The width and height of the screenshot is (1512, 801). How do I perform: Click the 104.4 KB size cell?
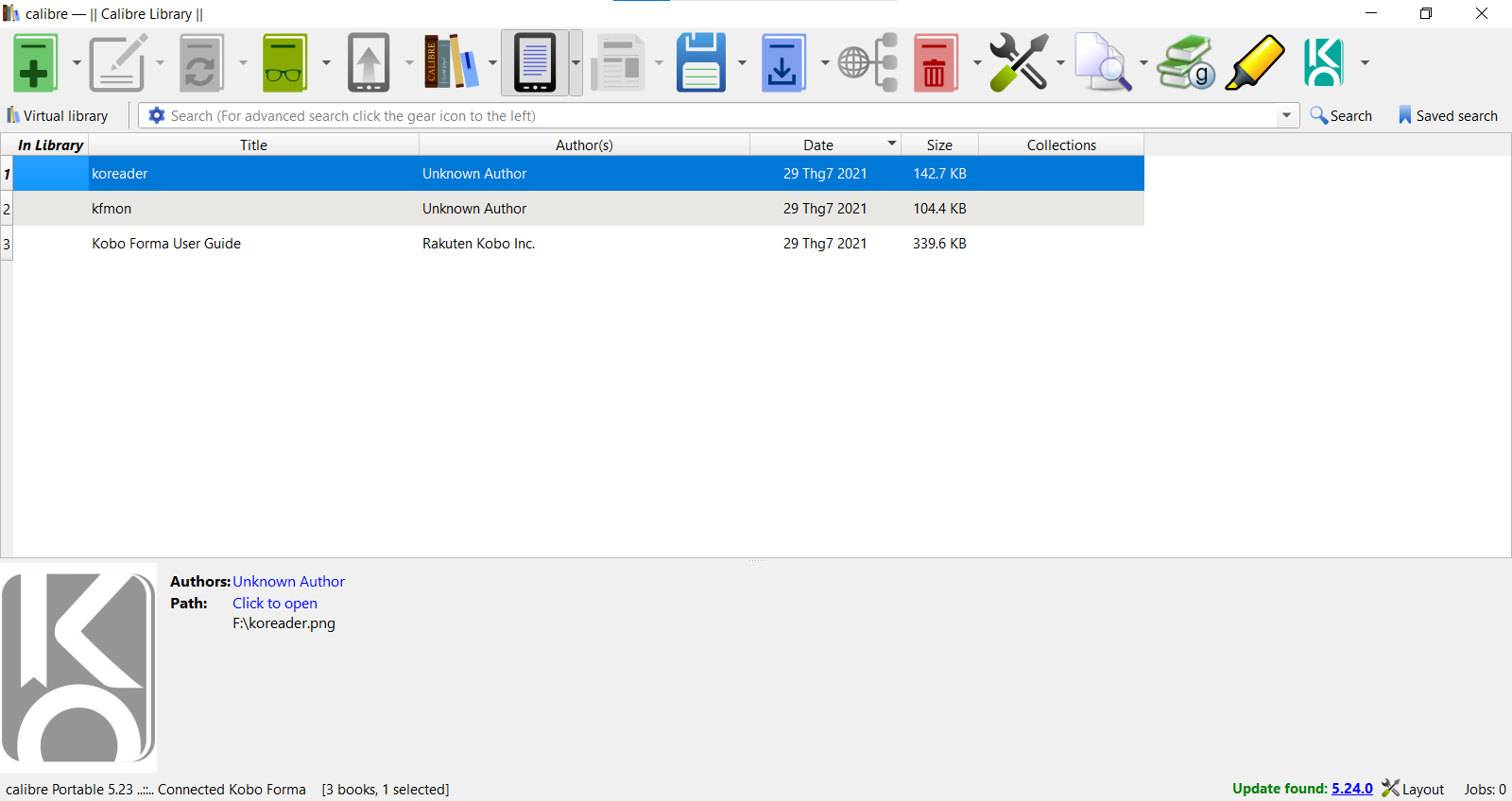(x=939, y=209)
